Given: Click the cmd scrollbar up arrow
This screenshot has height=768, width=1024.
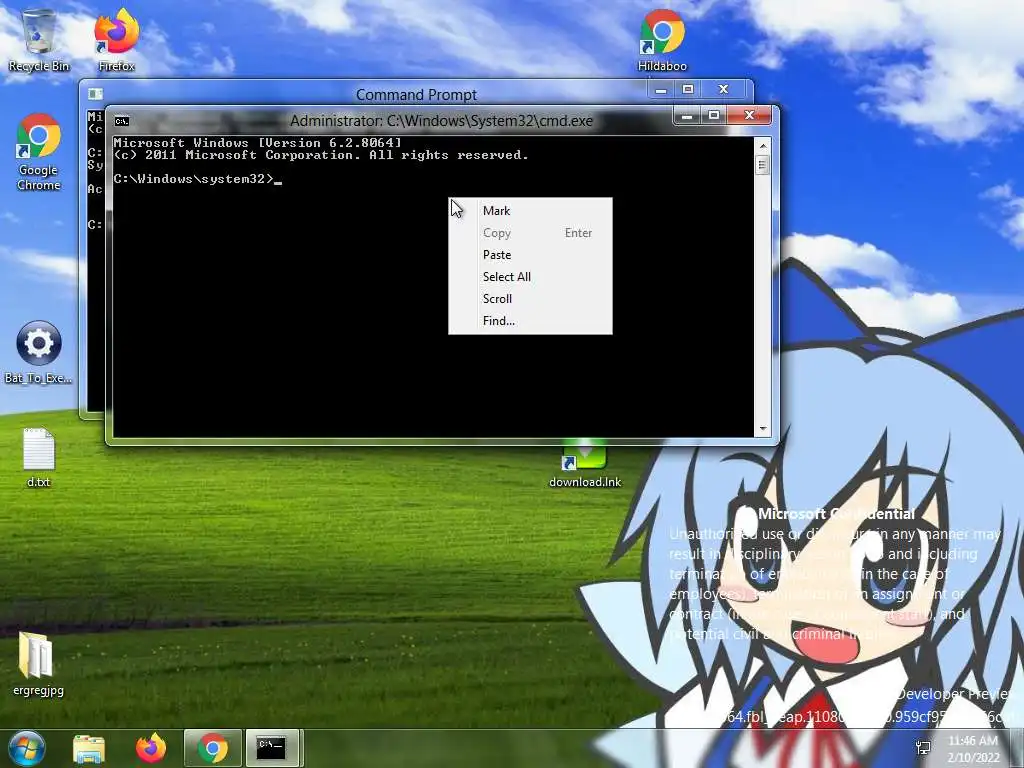Looking at the screenshot, I should coord(762,146).
